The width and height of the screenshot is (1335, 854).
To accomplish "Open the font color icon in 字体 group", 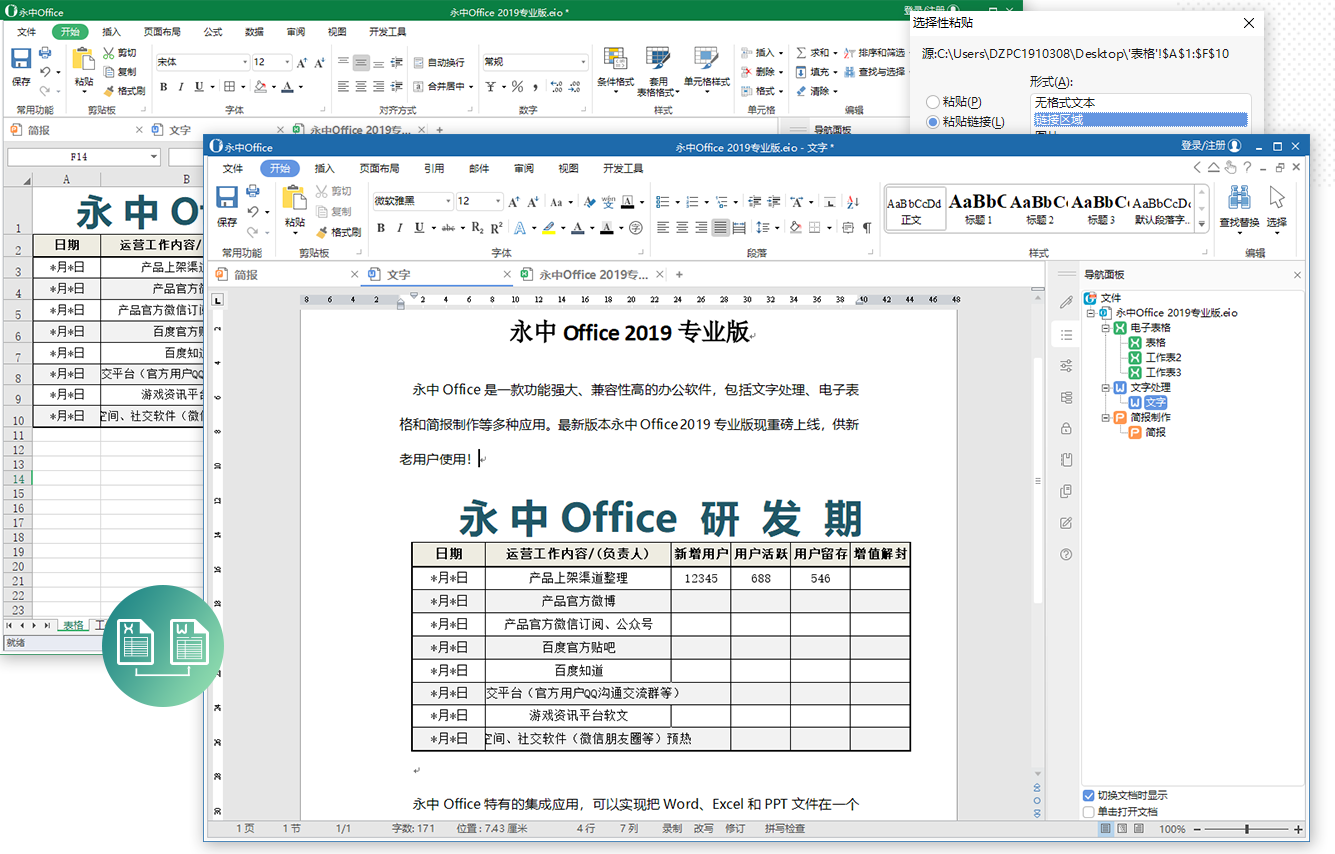I will [578, 228].
